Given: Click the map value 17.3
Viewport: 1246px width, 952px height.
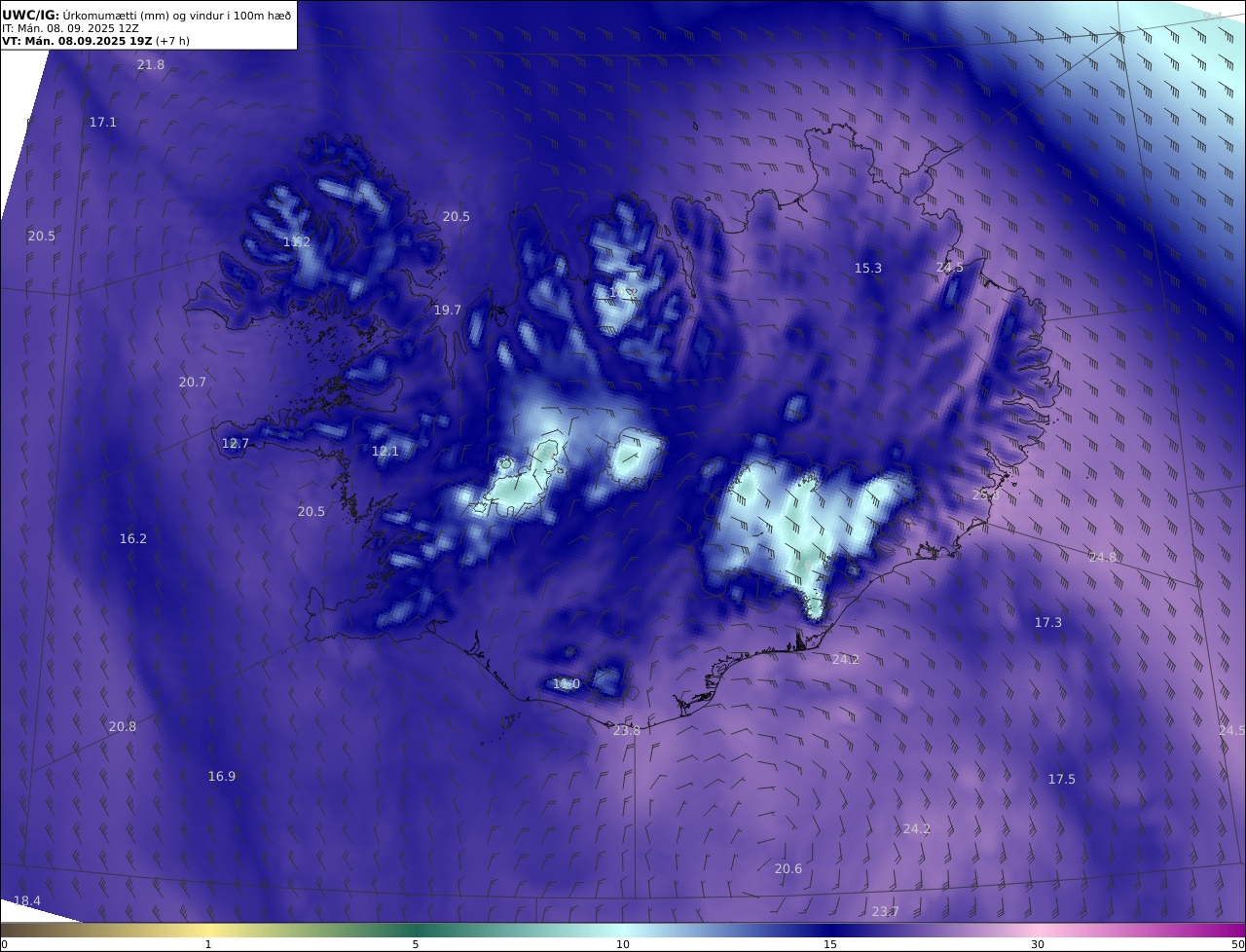Looking at the screenshot, I should (1048, 622).
